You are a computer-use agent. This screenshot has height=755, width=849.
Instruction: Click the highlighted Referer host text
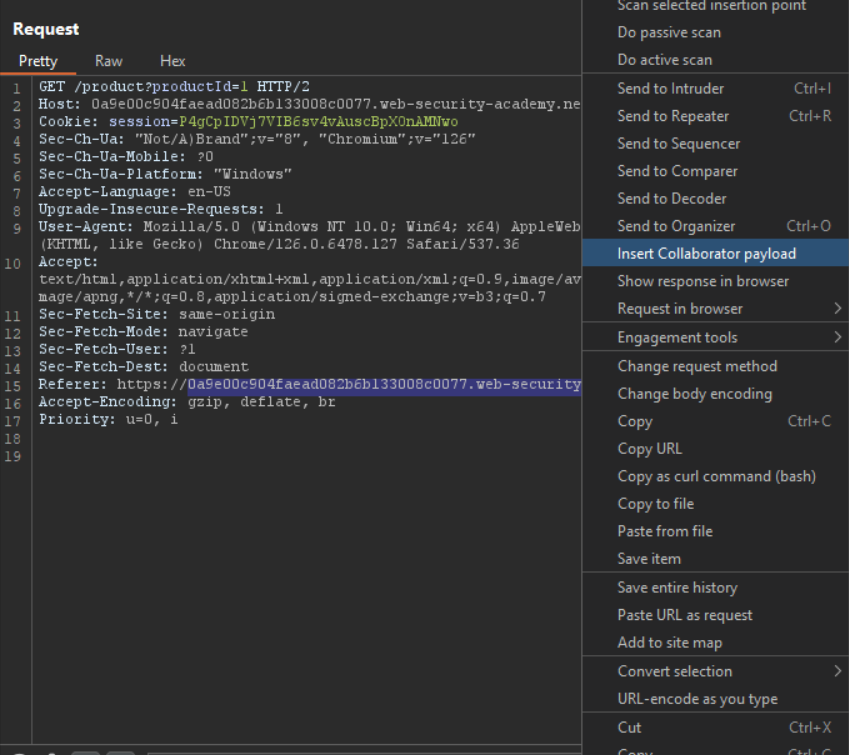(383, 384)
